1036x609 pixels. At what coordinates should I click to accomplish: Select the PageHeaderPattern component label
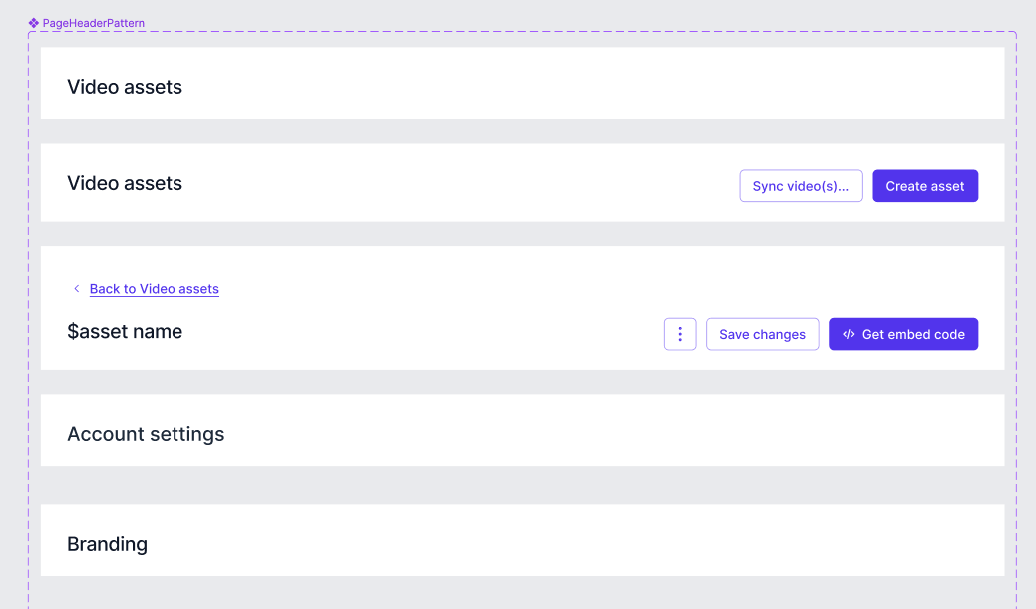pyautogui.click(x=94, y=22)
